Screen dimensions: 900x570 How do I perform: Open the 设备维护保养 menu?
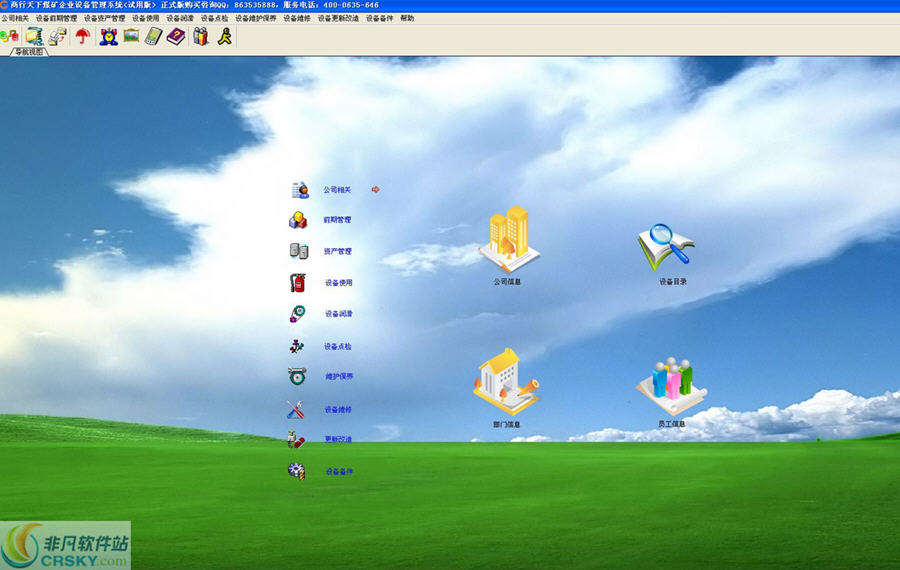(x=256, y=18)
